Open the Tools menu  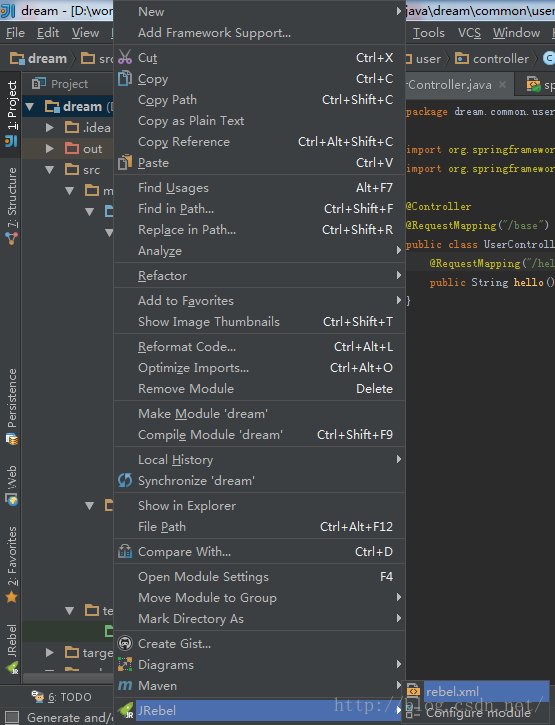click(x=429, y=33)
